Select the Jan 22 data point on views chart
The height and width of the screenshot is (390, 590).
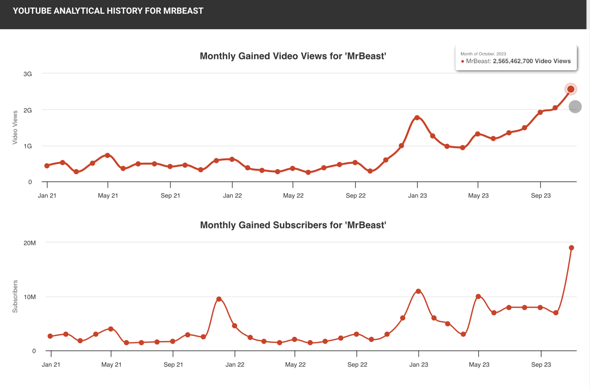pyautogui.click(x=232, y=159)
